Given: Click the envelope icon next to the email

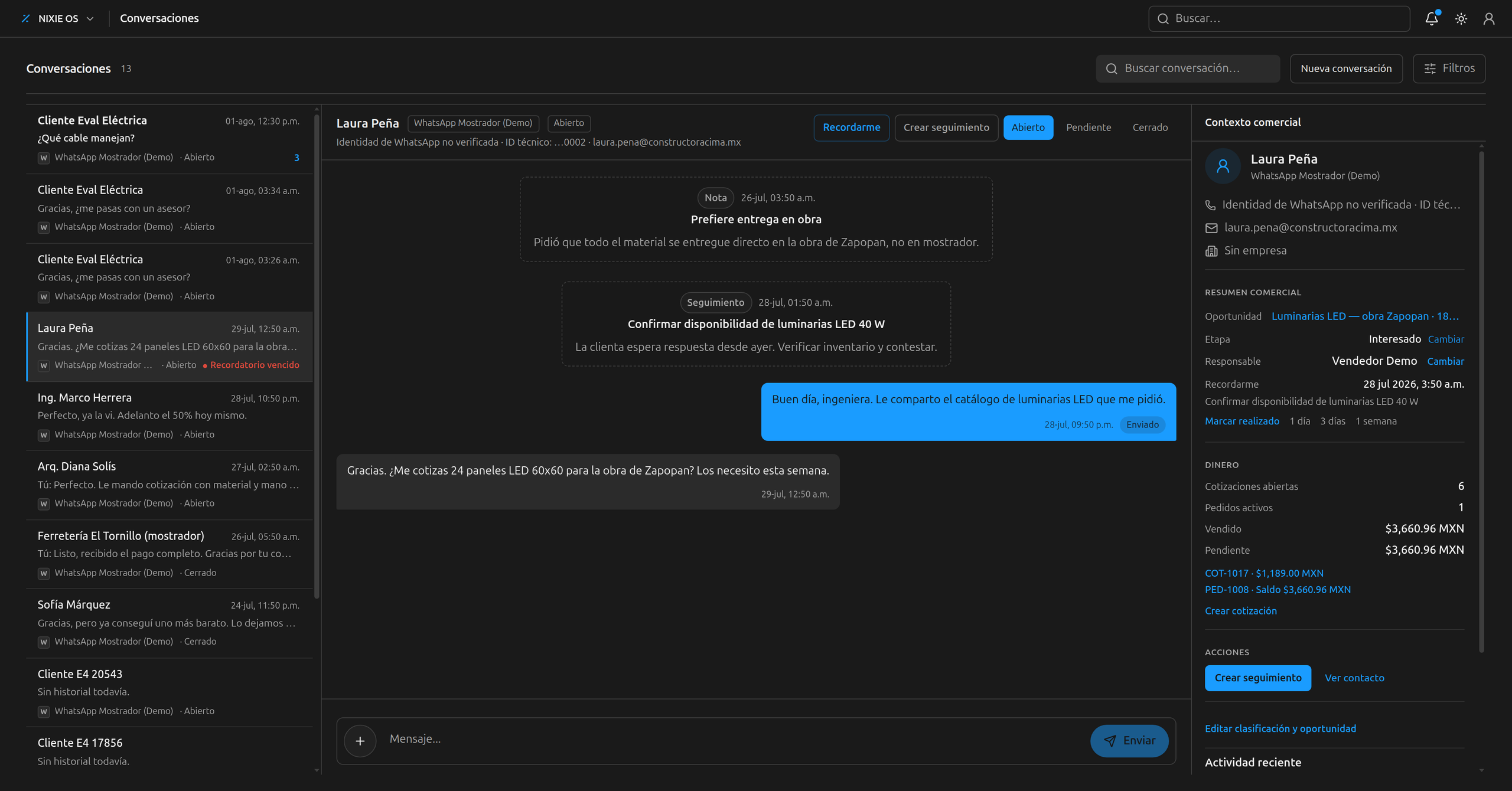Looking at the screenshot, I should [x=1211, y=228].
